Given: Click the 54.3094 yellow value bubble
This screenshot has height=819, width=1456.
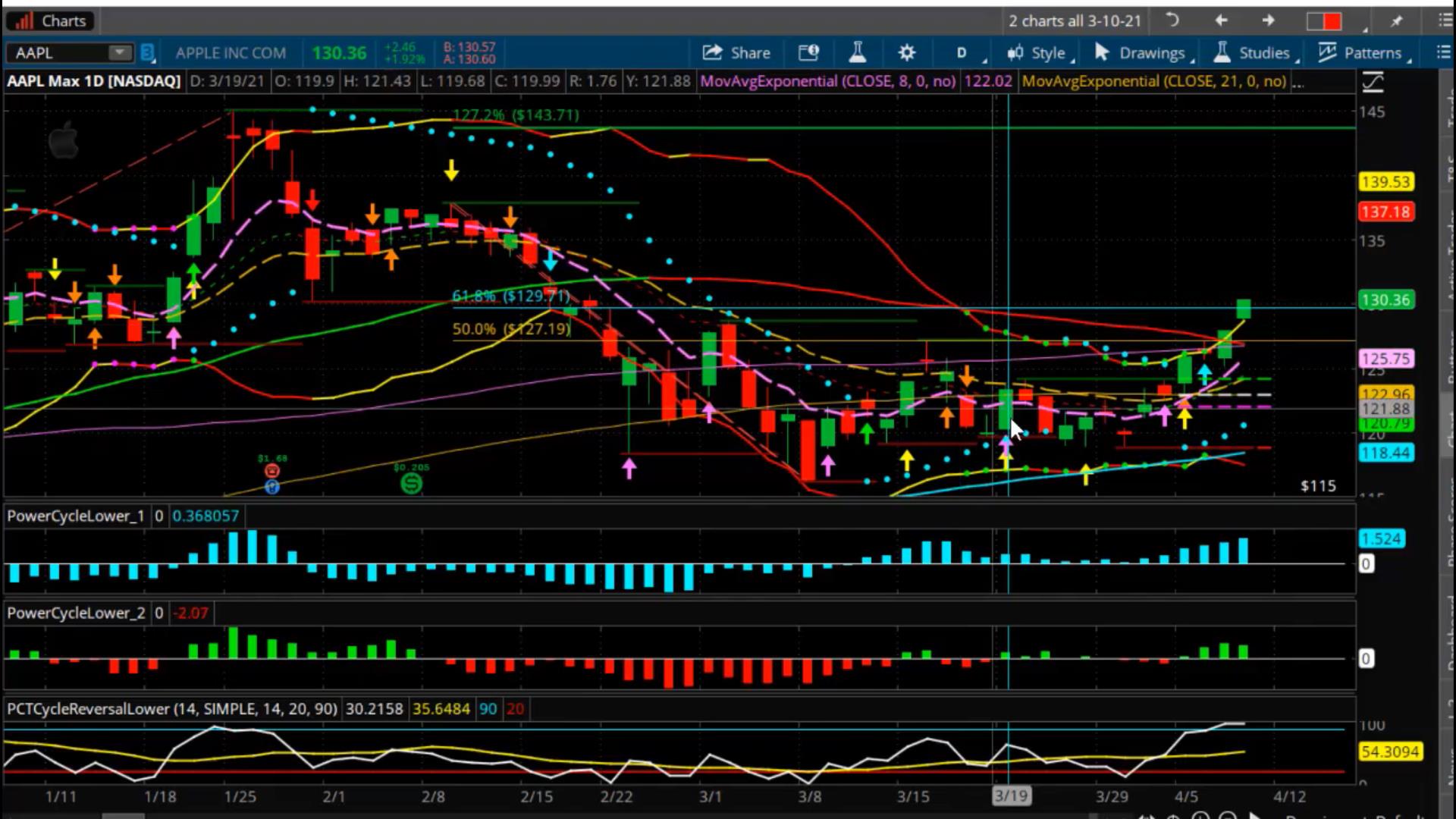Looking at the screenshot, I should tap(1390, 752).
